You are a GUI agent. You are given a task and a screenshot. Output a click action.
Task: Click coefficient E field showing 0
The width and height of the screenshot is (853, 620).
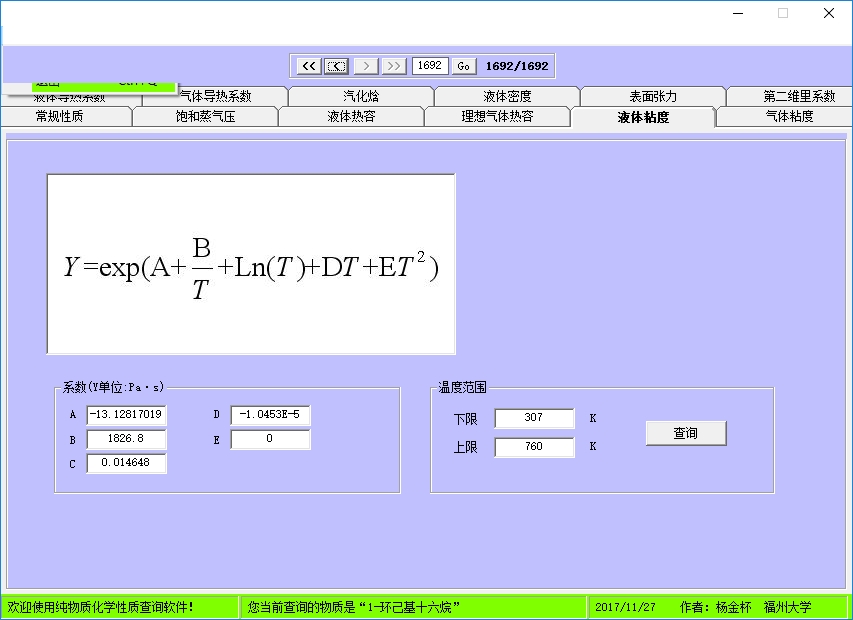click(x=270, y=439)
